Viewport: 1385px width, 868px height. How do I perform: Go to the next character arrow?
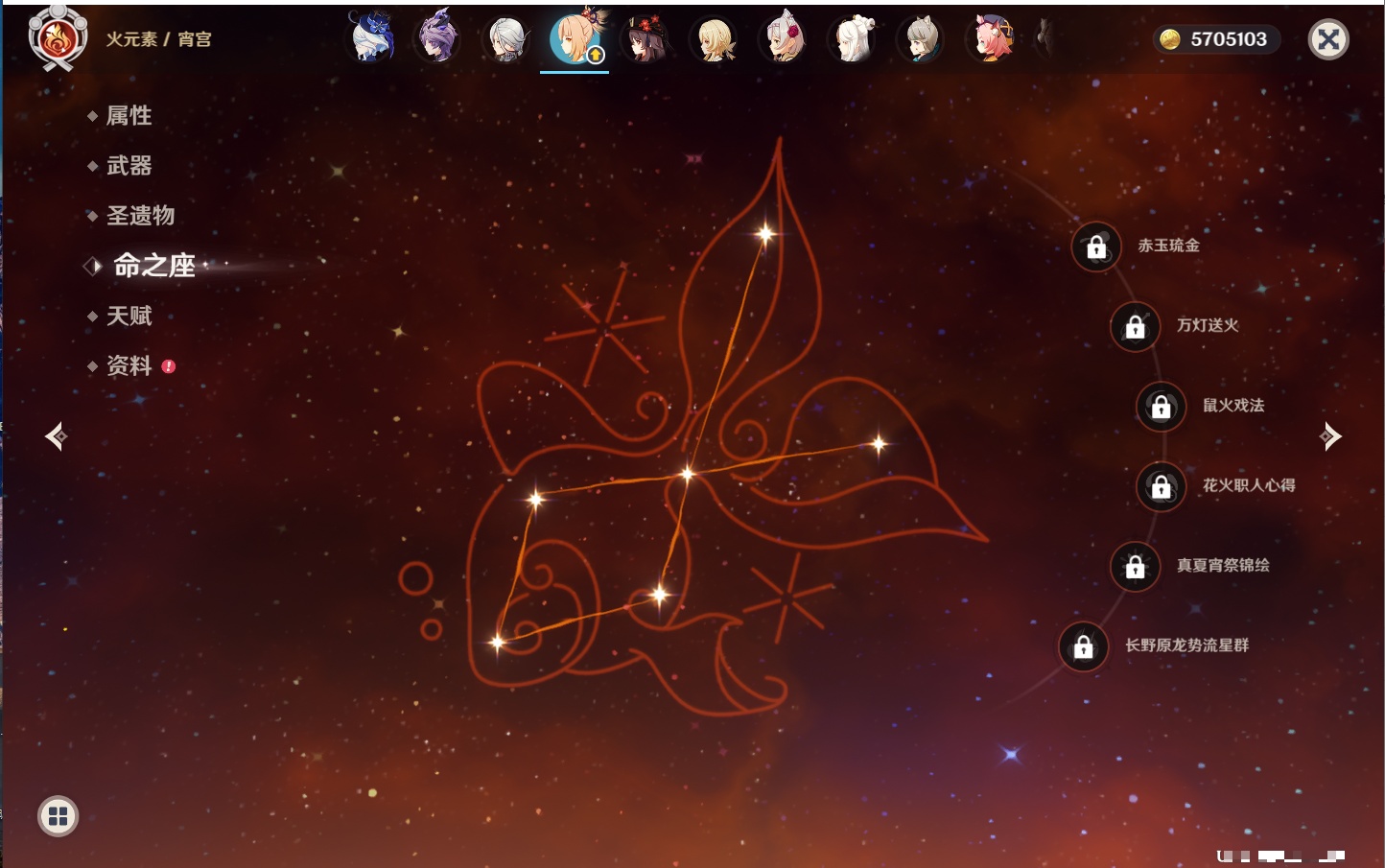pyautogui.click(x=1329, y=436)
